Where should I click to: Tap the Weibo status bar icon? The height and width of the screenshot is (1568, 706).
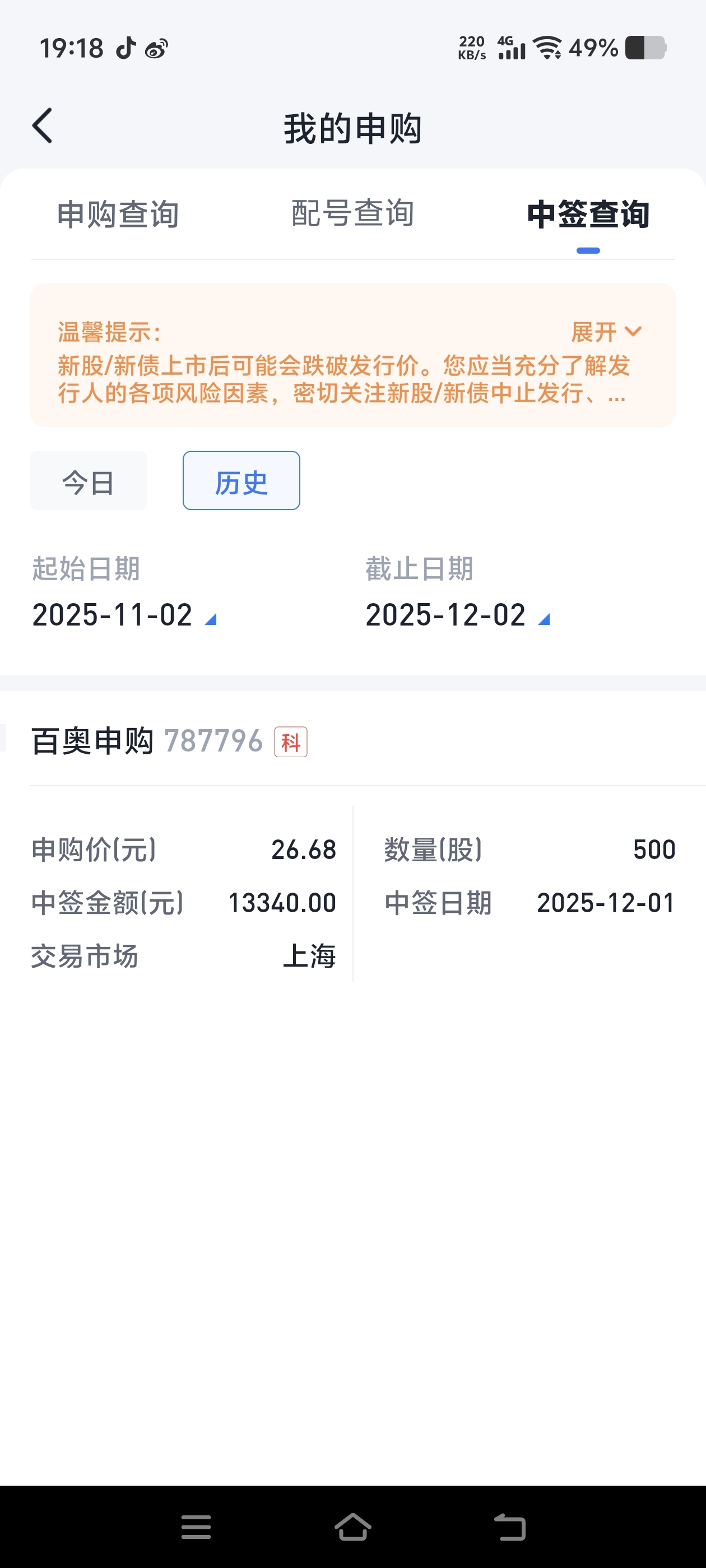pyautogui.click(x=156, y=48)
